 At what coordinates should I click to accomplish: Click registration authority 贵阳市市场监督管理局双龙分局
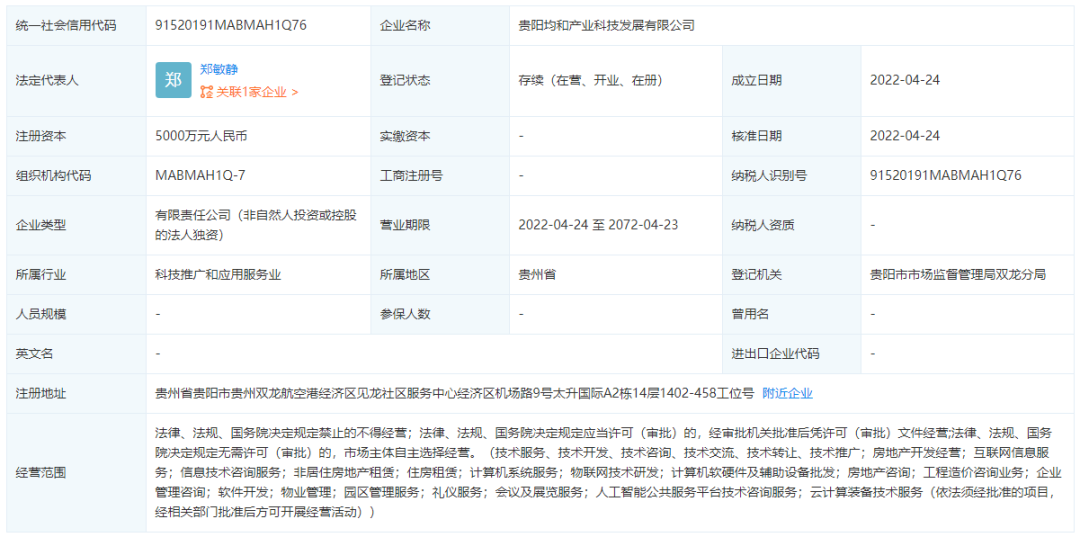click(958, 275)
